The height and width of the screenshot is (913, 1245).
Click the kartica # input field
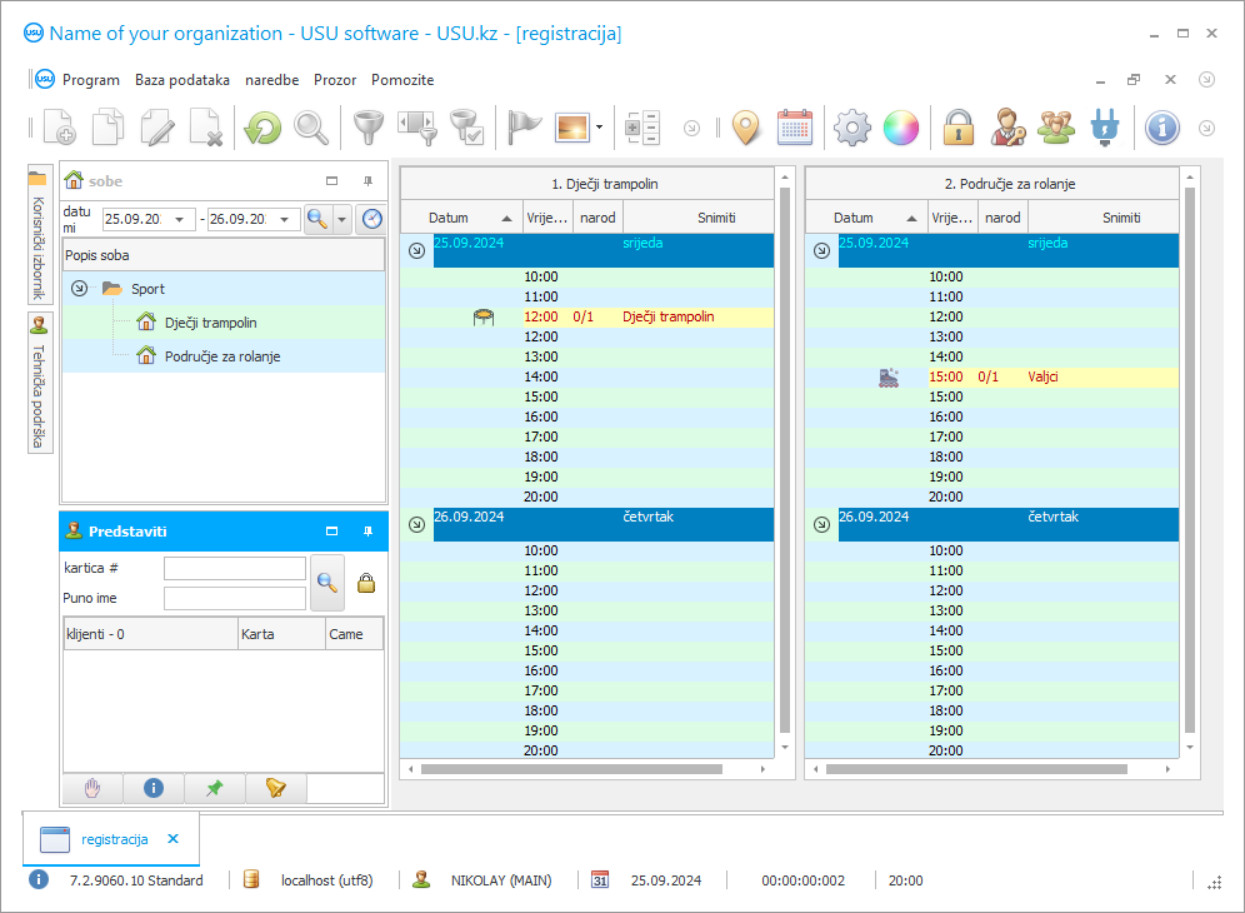click(235, 568)
